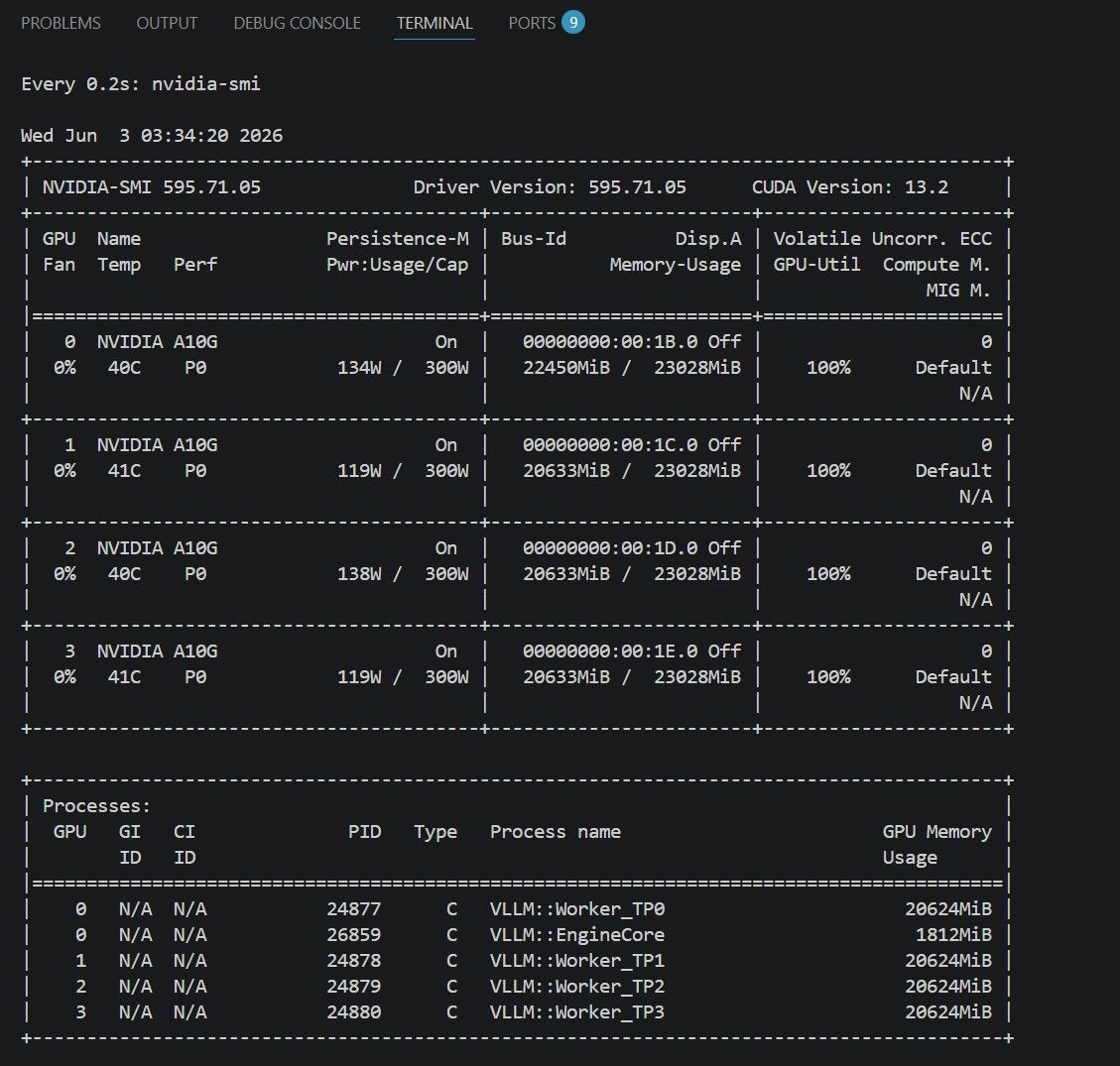Screen dimensions: 1120x1066
Task: Click GPU 2 power value '138W'
Action: [358, 574]
